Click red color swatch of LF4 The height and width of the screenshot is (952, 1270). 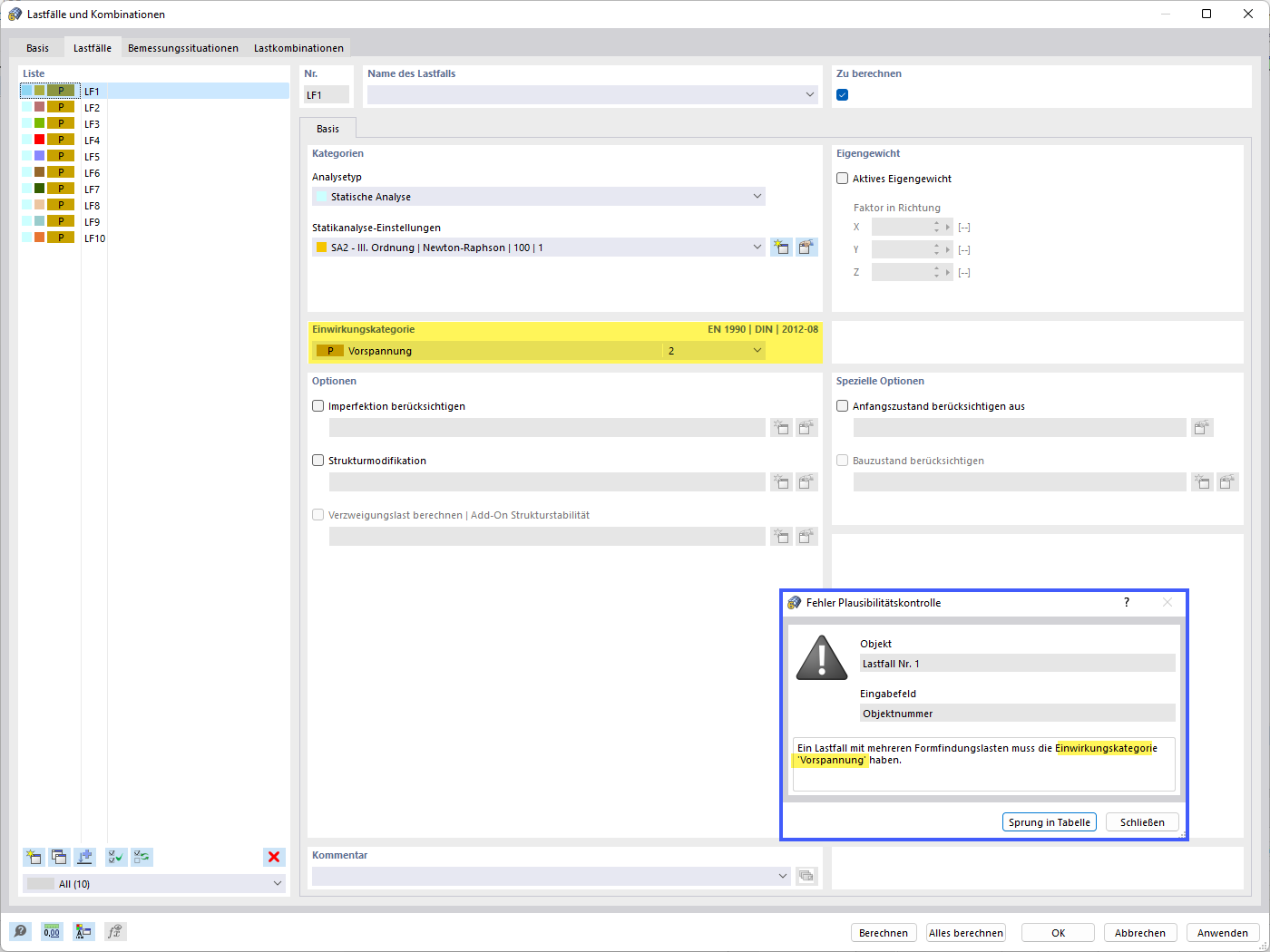(x=39, y=140)
